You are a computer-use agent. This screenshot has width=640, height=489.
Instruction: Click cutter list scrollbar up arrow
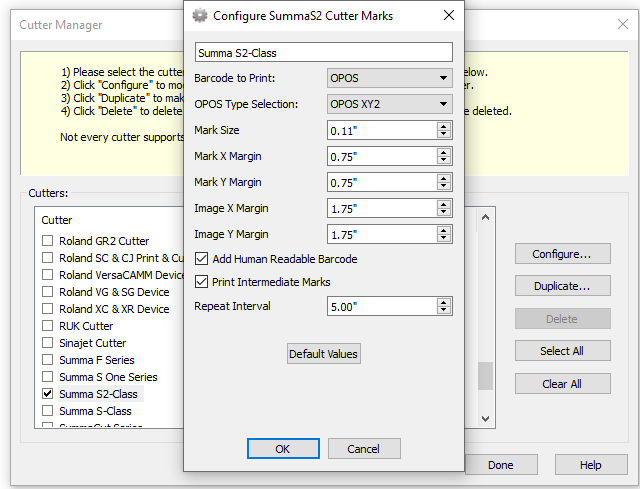tap(485, 218)
